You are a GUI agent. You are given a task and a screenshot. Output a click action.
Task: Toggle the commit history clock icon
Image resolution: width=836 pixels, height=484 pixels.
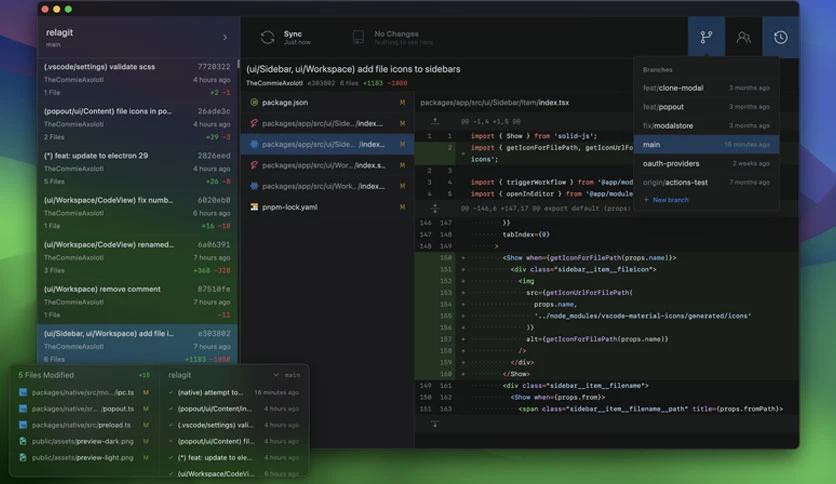[781, 37]
